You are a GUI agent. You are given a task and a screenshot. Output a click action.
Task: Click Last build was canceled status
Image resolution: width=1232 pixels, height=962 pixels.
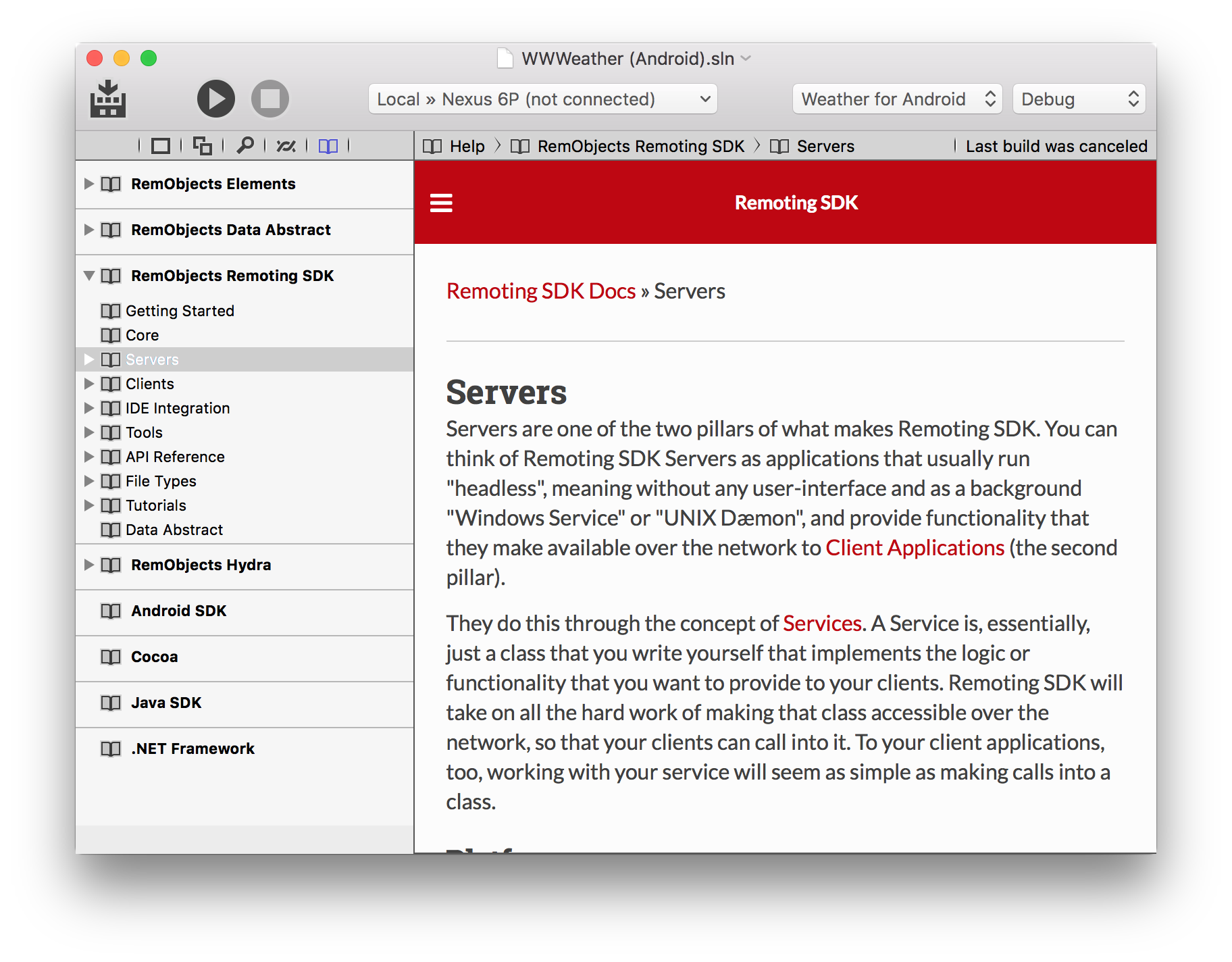pos(1056,147)
